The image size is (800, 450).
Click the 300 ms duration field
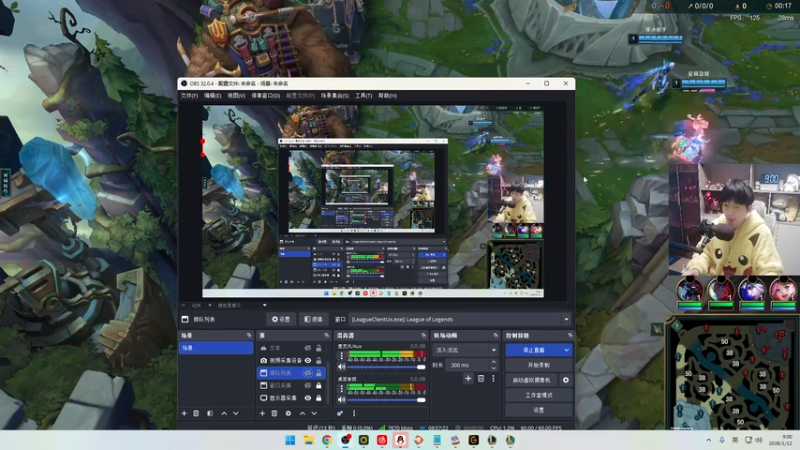[467, 365]
